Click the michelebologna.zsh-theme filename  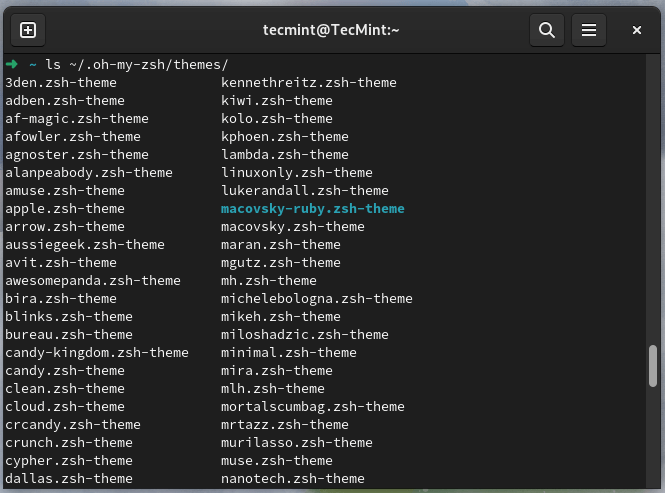(316, 299)
